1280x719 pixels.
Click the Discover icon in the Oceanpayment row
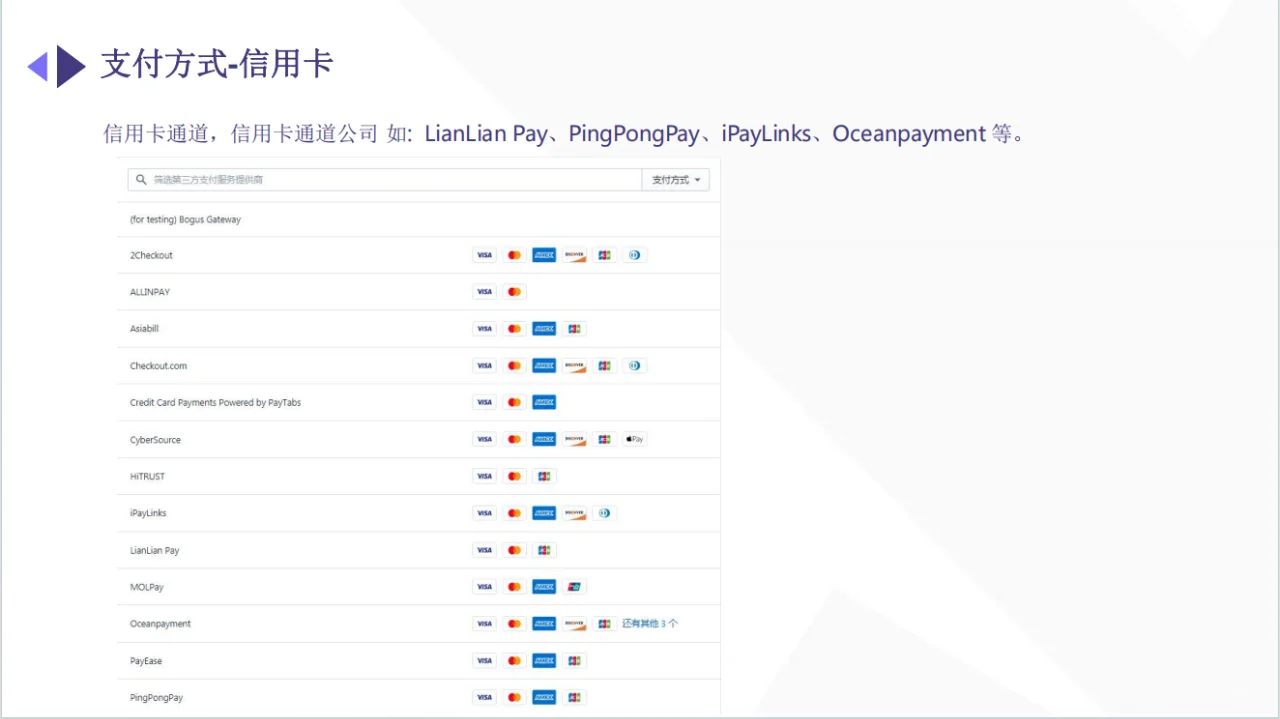tap(574, 624)
